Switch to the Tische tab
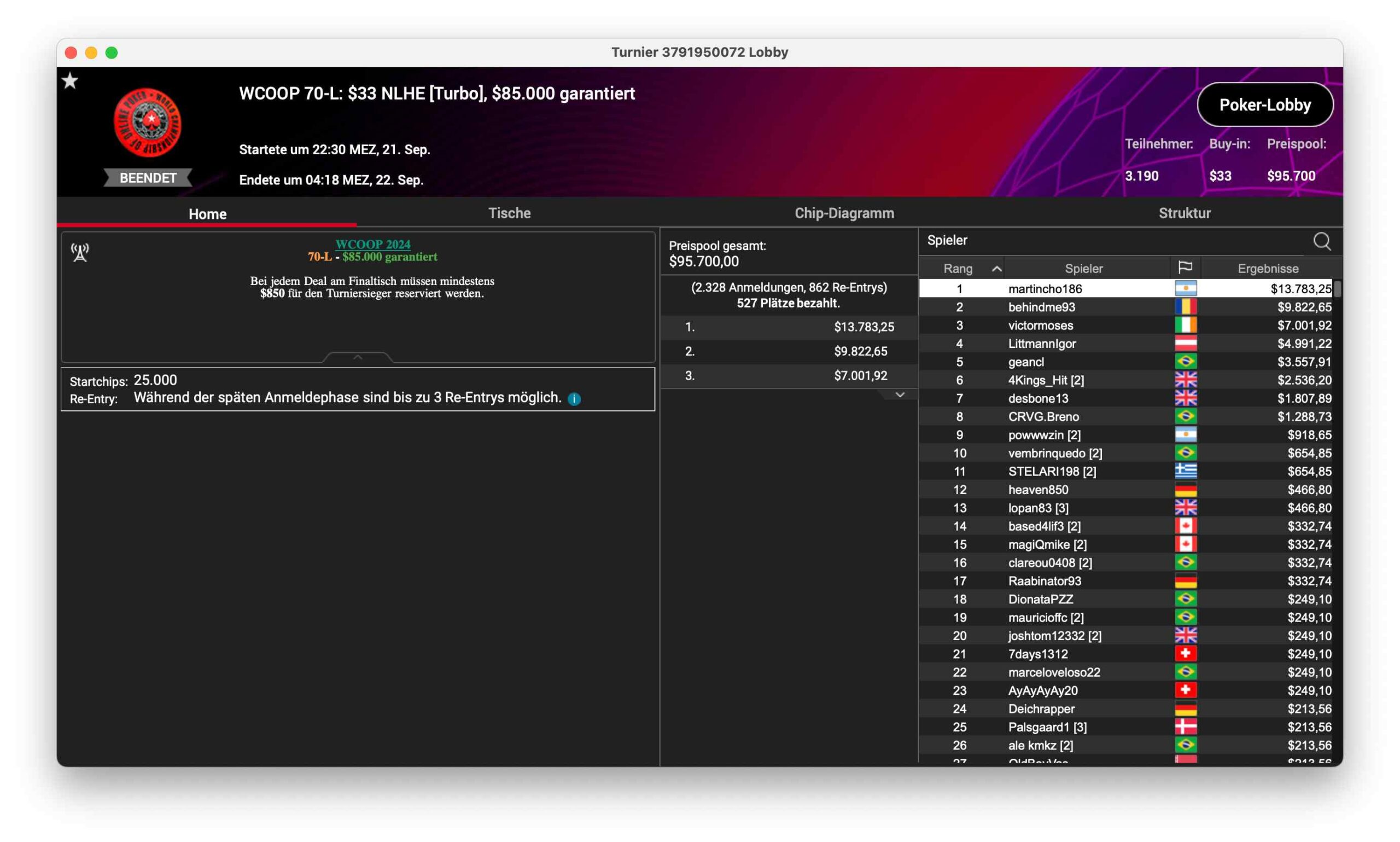The image size is (1400, 842). tap(509, 213)
